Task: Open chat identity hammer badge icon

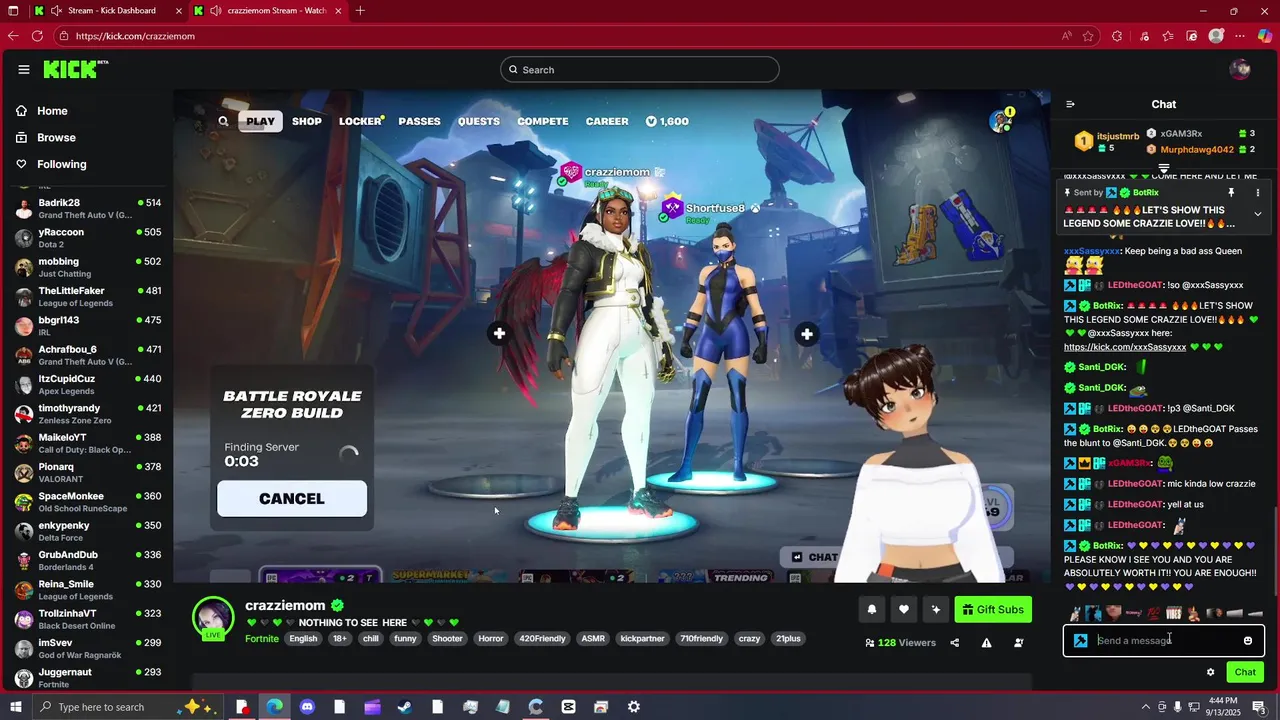Action: 1080,641
